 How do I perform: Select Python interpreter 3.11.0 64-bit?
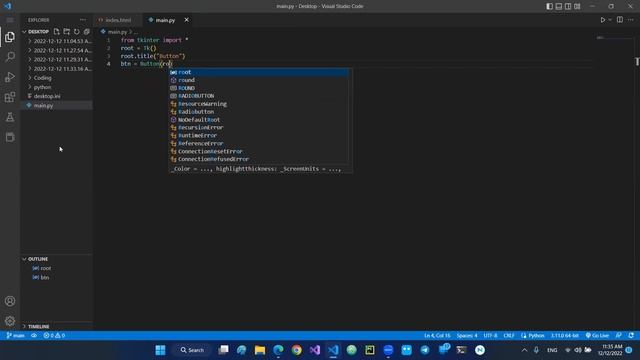point(564,336)
